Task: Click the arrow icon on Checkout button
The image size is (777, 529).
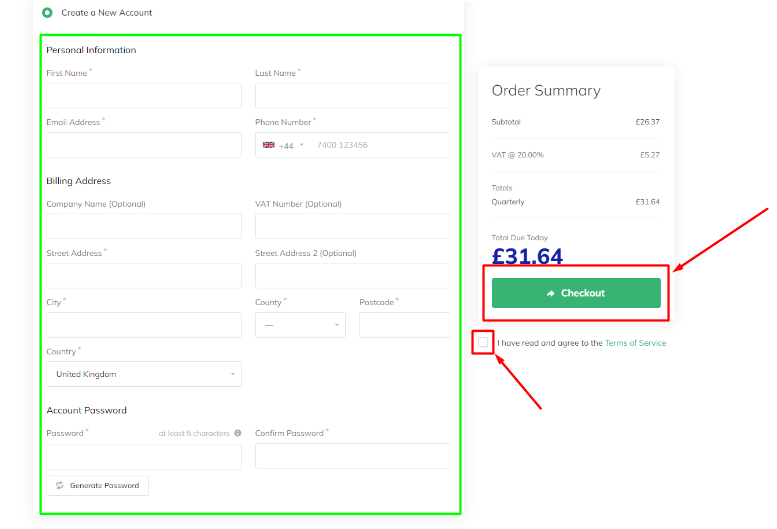Action: [551, 293]
